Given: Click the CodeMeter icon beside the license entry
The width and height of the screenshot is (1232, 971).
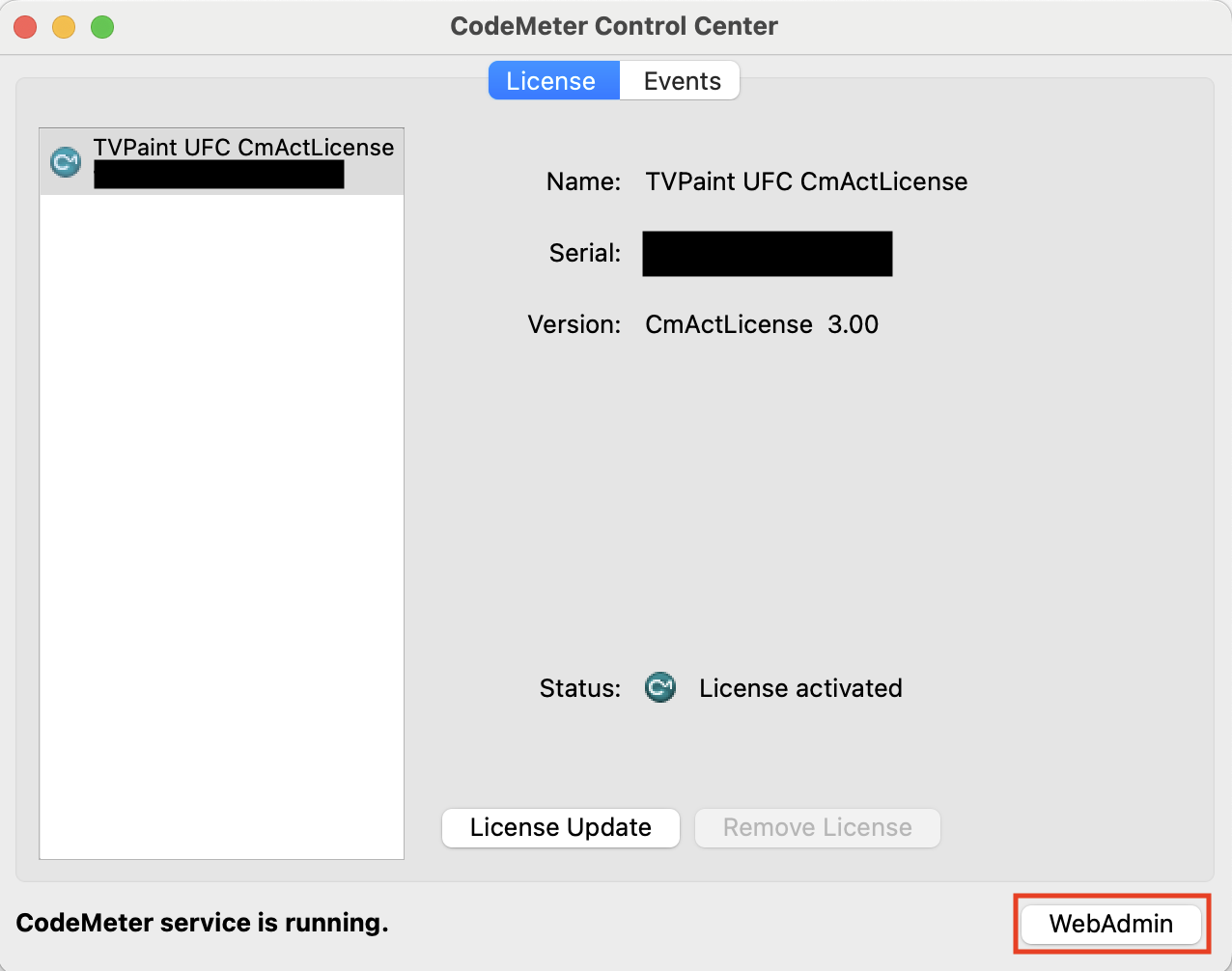Looking at the screenshot, I should click(x=66, y=162).
